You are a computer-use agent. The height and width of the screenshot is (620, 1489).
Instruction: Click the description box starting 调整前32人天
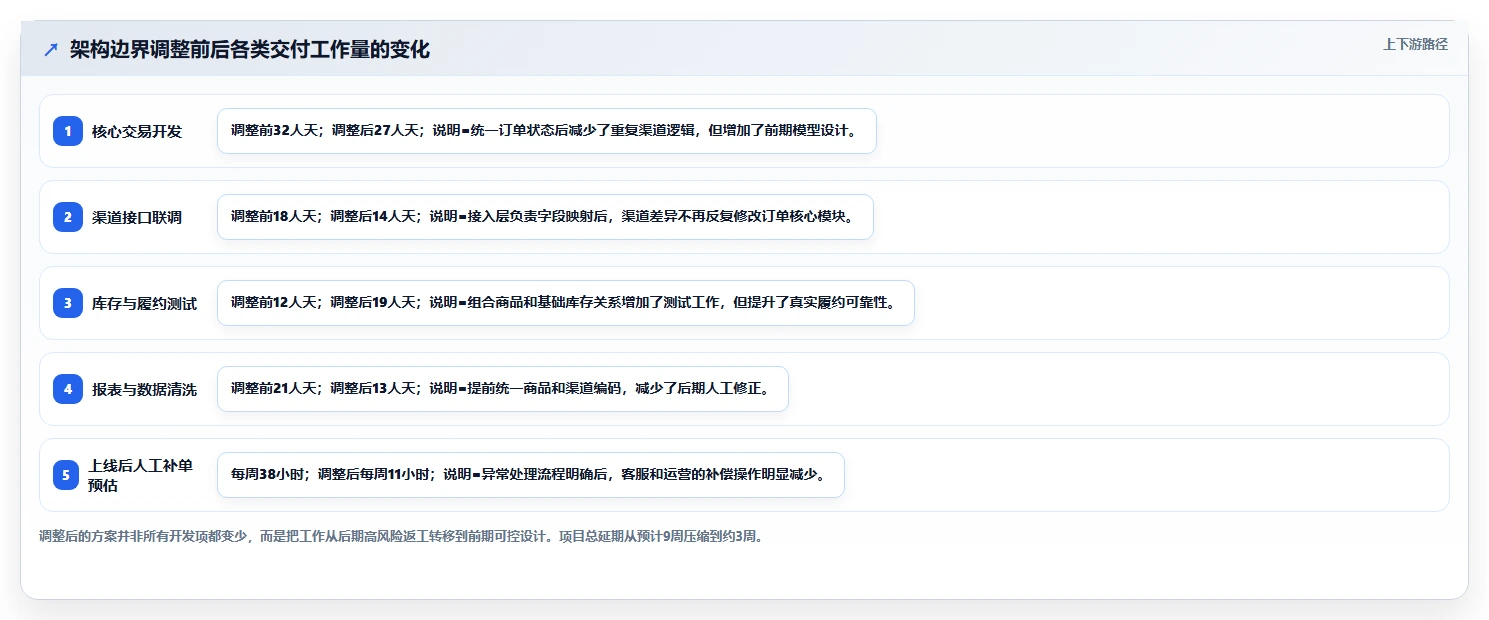(547, 131)
